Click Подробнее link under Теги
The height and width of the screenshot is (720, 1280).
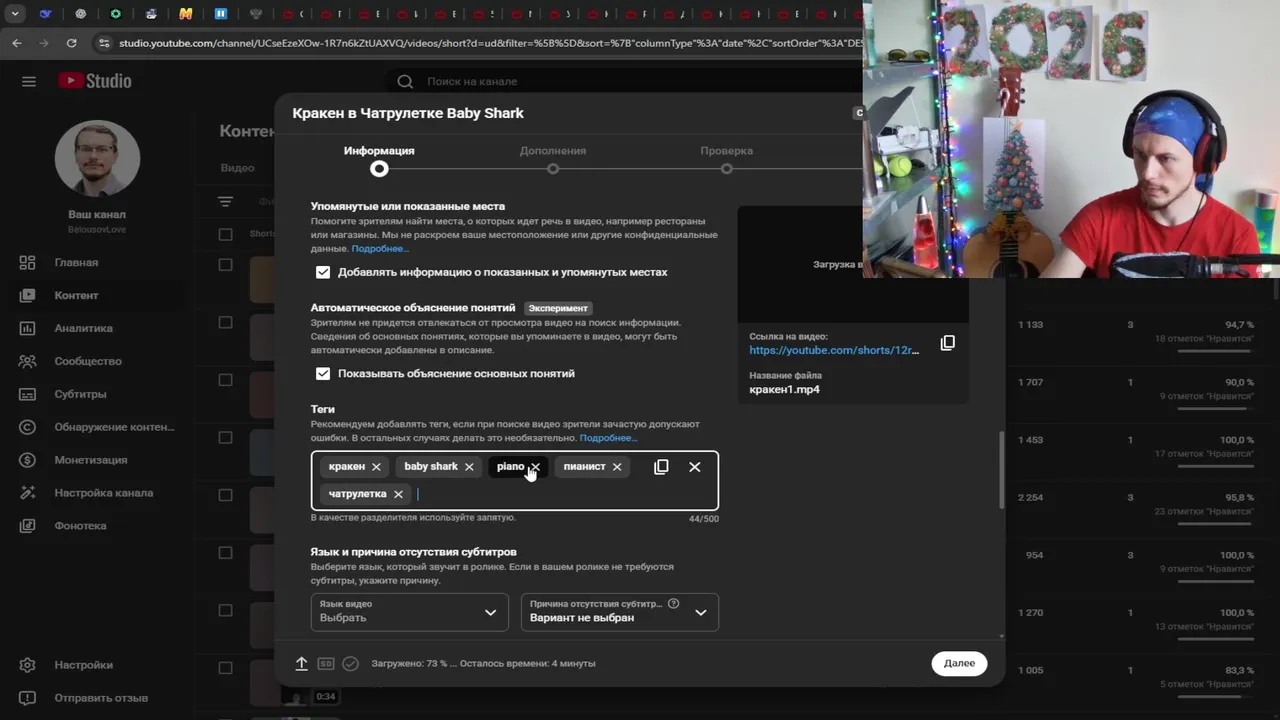pos(608,438)
